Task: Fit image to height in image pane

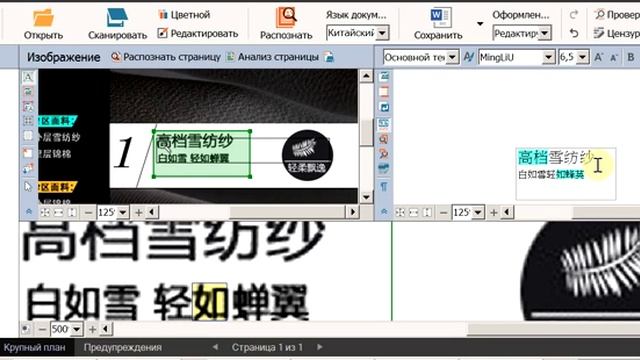Action: click(x=72, y=212)
